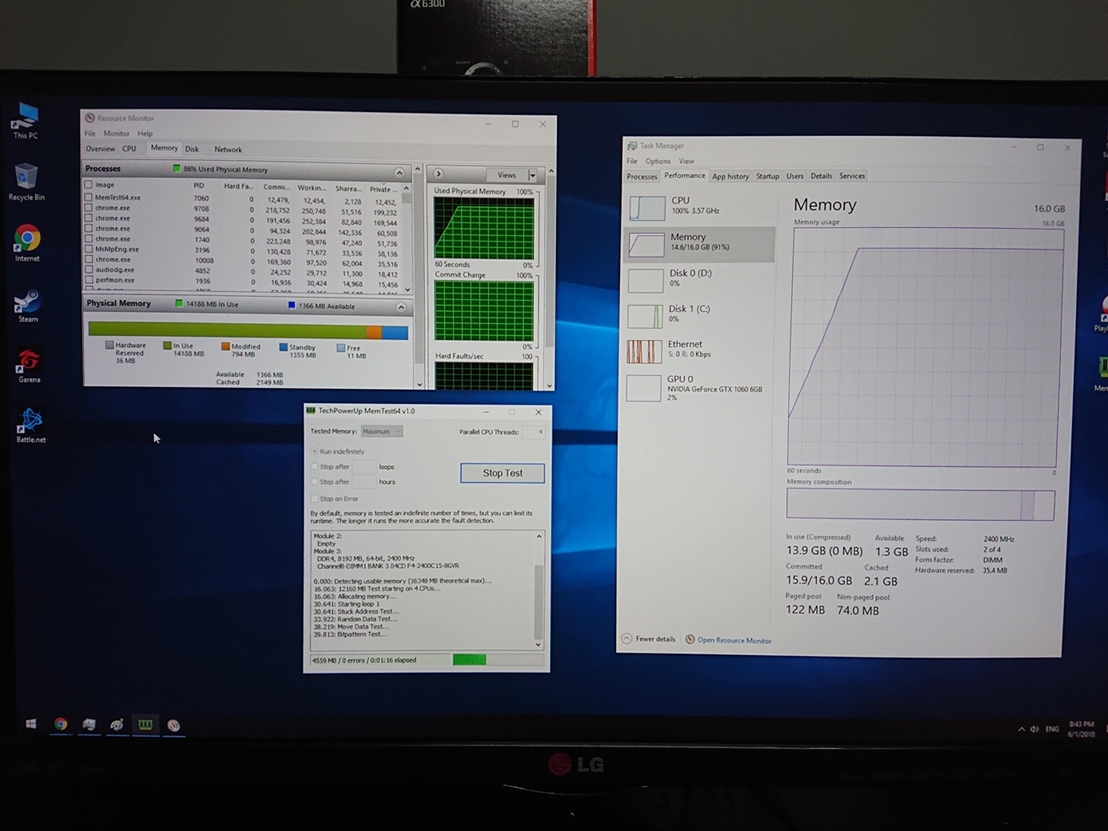The height and width of the screenshot is (831, 1108).
Task: Check the audiodg.exe process checkbox
Action: pyautogui.click(x=88, y=269)
